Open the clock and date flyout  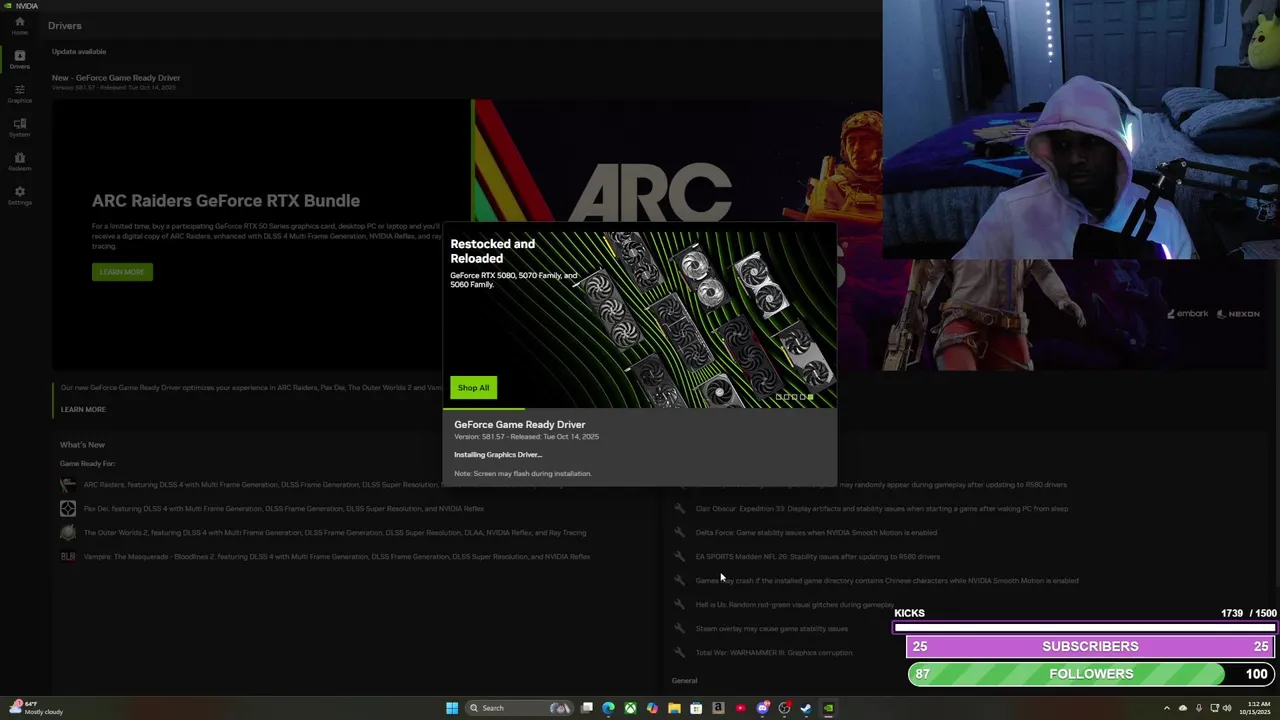[x=1255, y=708]
